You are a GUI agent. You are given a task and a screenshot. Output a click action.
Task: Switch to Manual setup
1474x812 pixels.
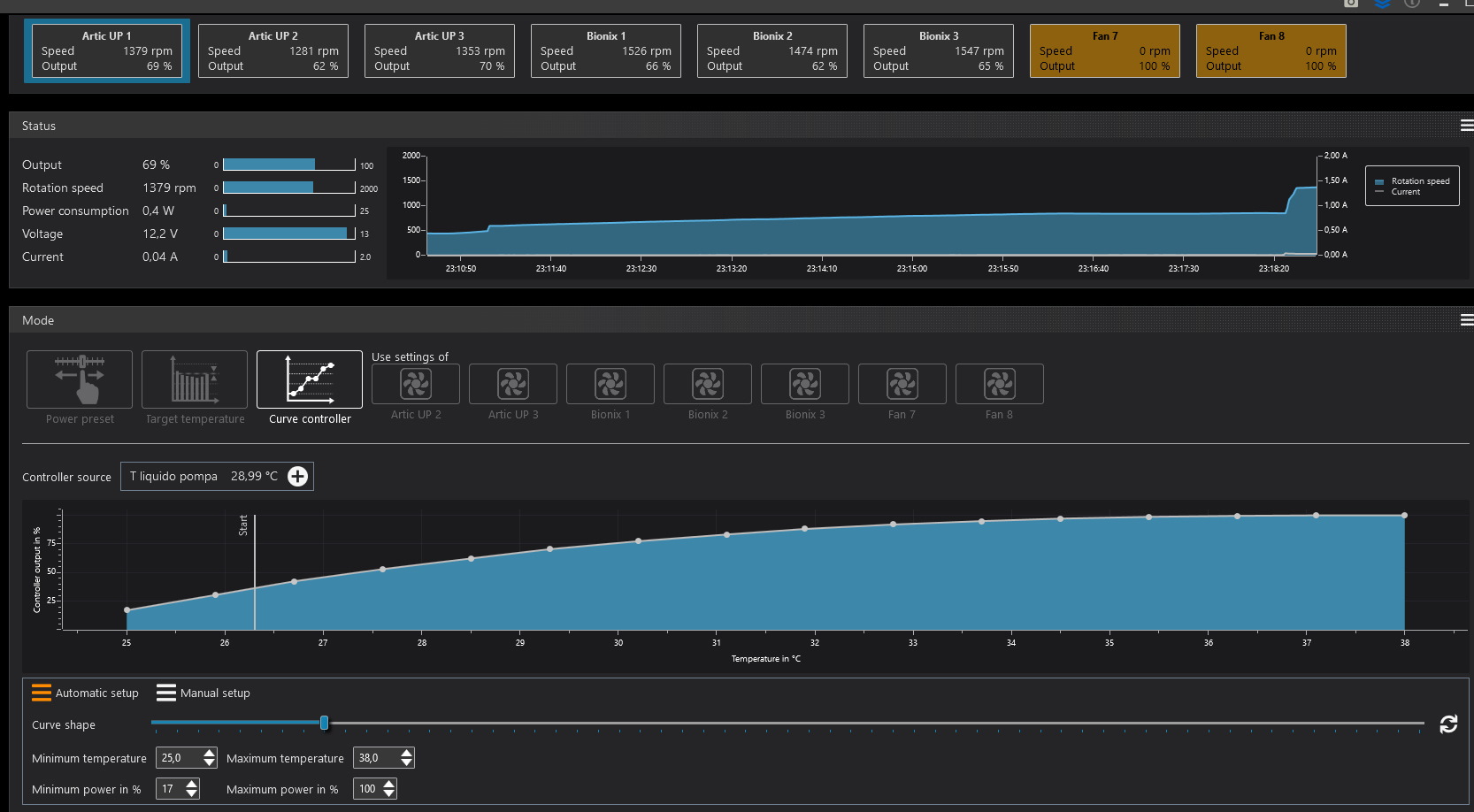coord(203,693)
